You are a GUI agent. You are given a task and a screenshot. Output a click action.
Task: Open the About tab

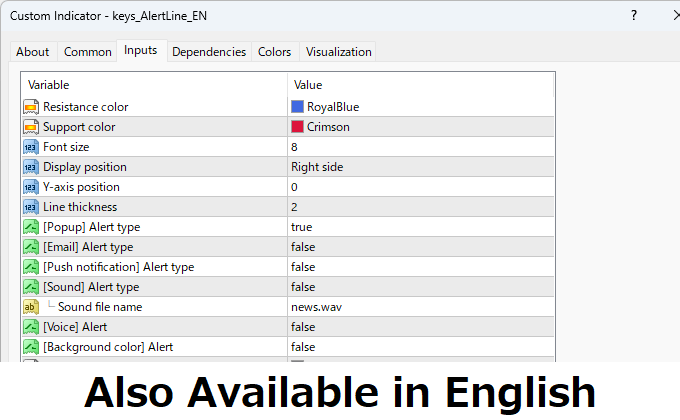pos(33,52)
